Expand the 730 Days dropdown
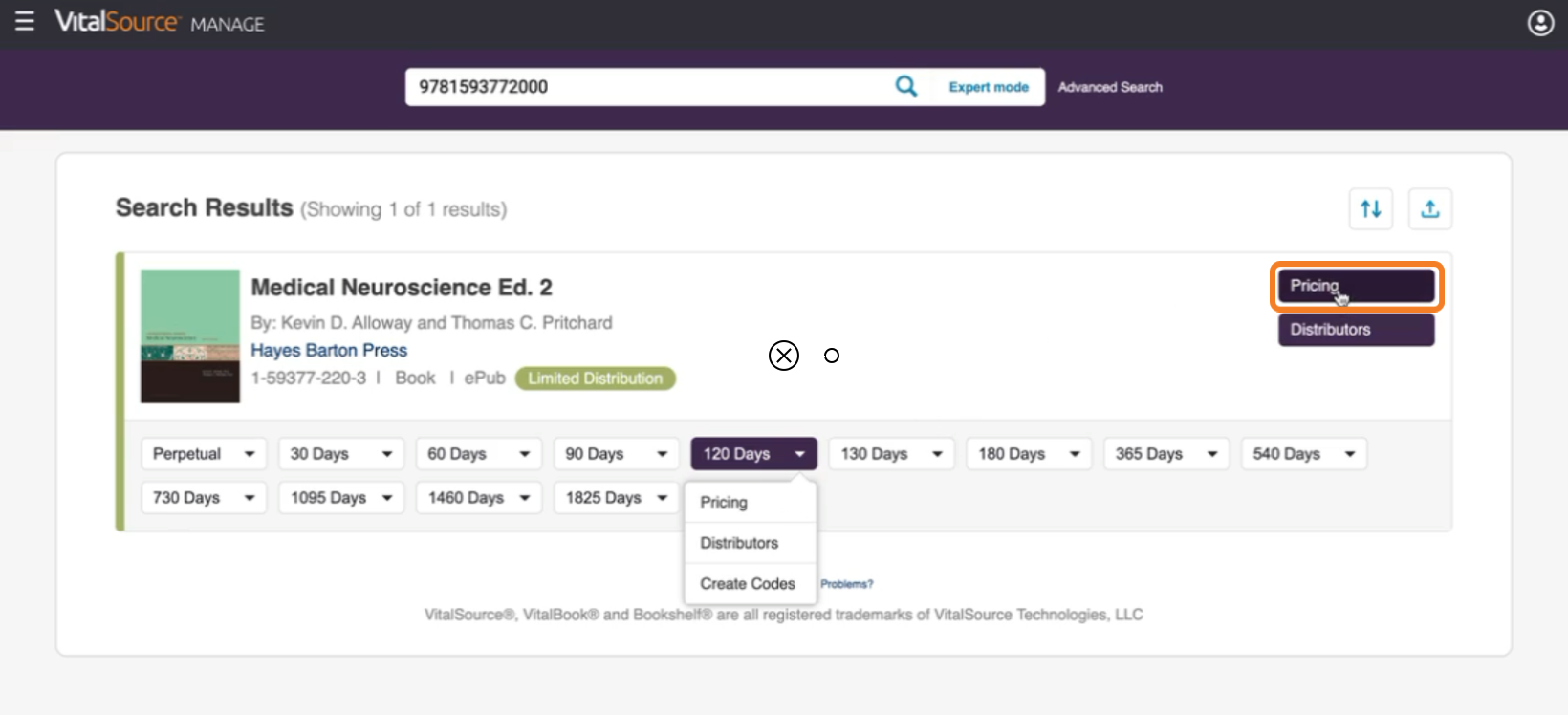Image resolution: width=1568 pixels, height=715 pixels. [x=204, y=498]
